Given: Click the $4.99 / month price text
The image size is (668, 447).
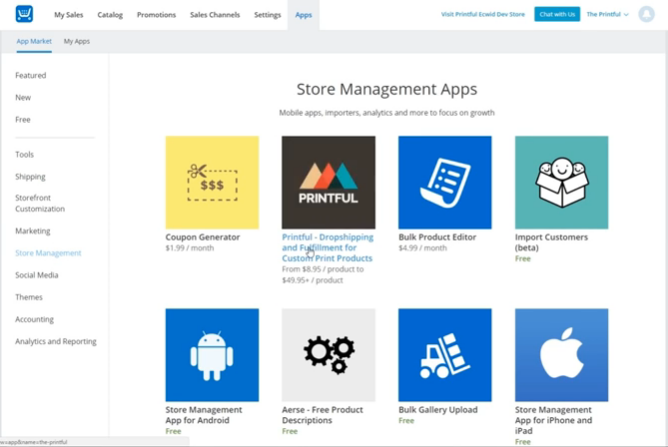Looking at the screenshot, I should tap(423, 248).
